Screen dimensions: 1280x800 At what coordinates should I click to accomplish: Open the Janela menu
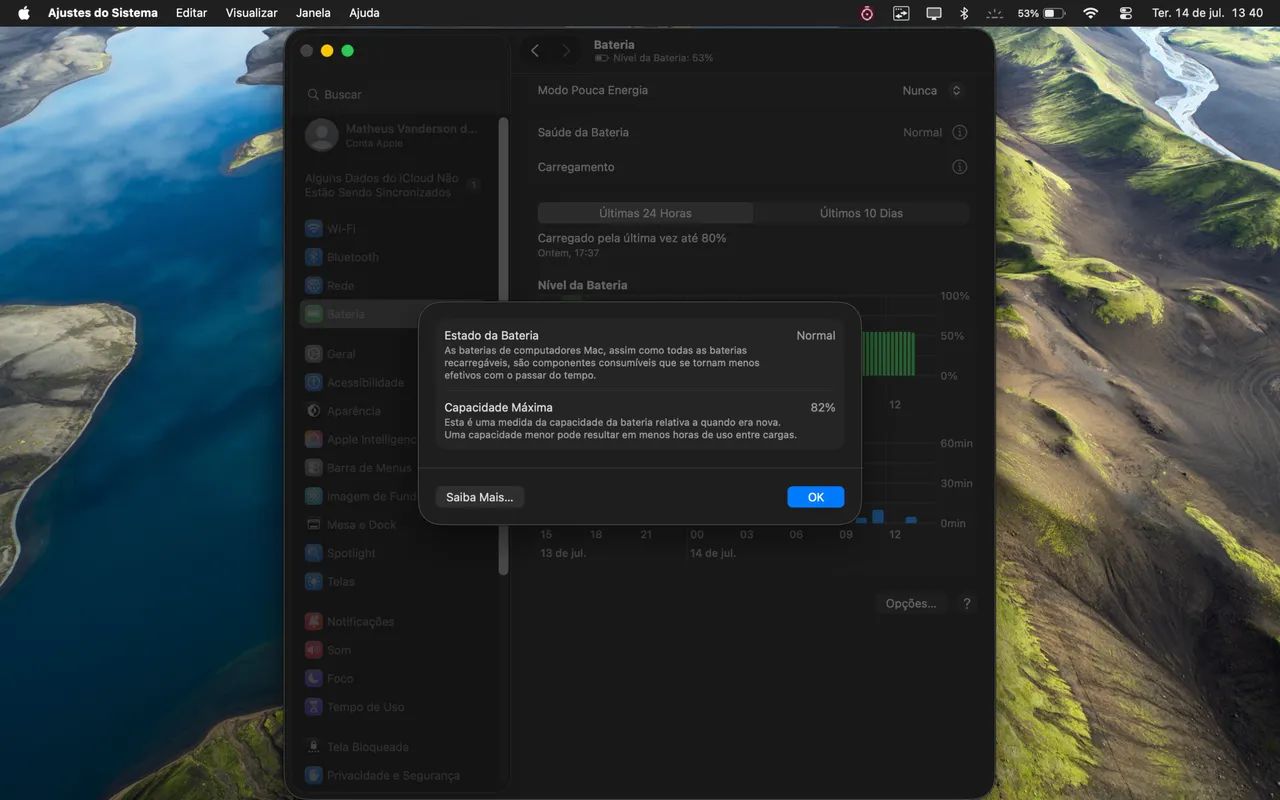314,13
